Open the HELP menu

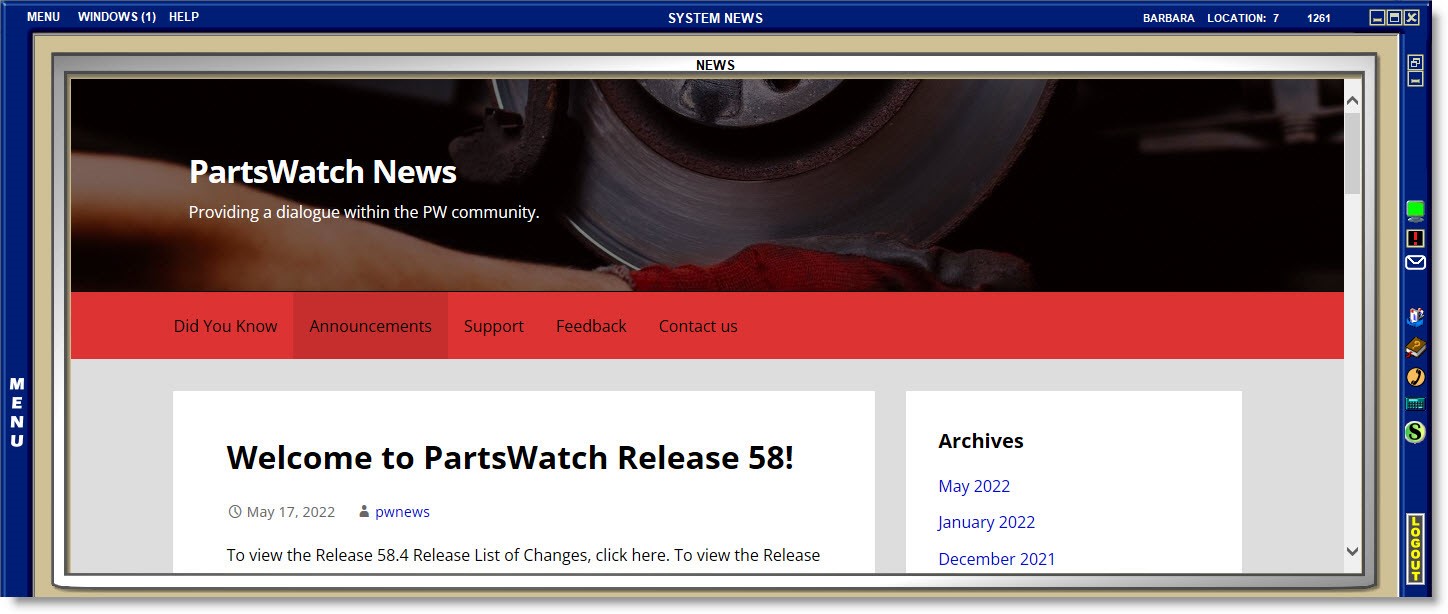click(x=184, y=17)
